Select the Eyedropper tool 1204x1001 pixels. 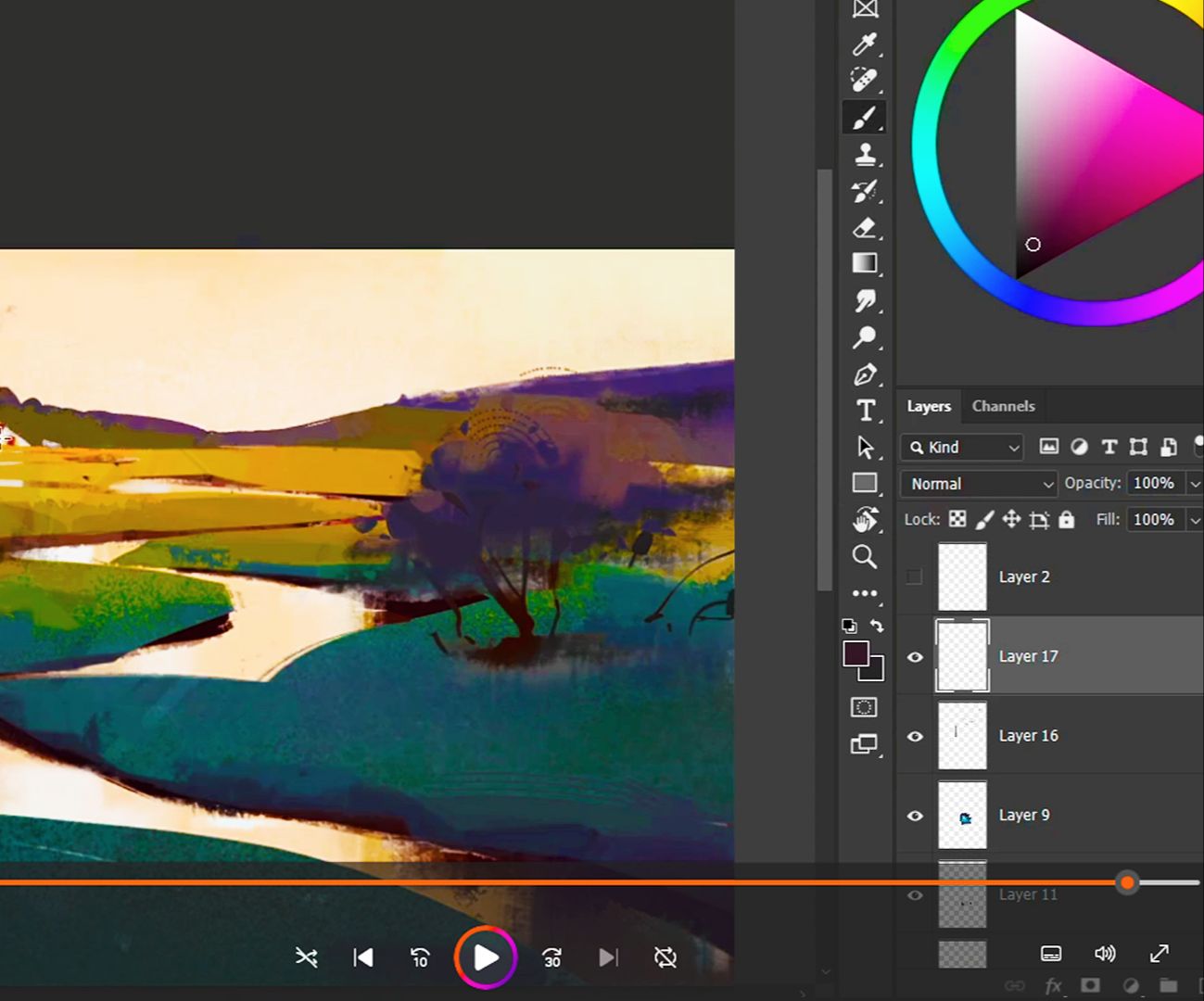pos(864,44)
